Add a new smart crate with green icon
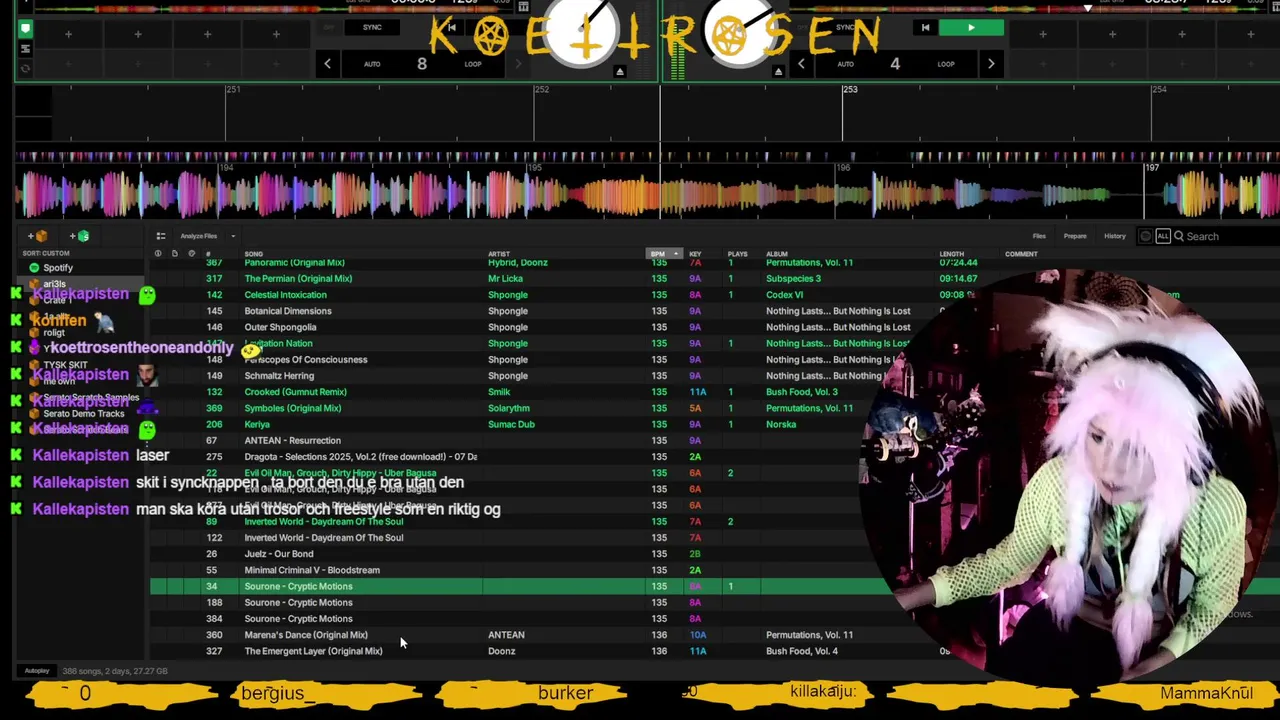This screenshot has height=720, width=1280. (80, 236)
